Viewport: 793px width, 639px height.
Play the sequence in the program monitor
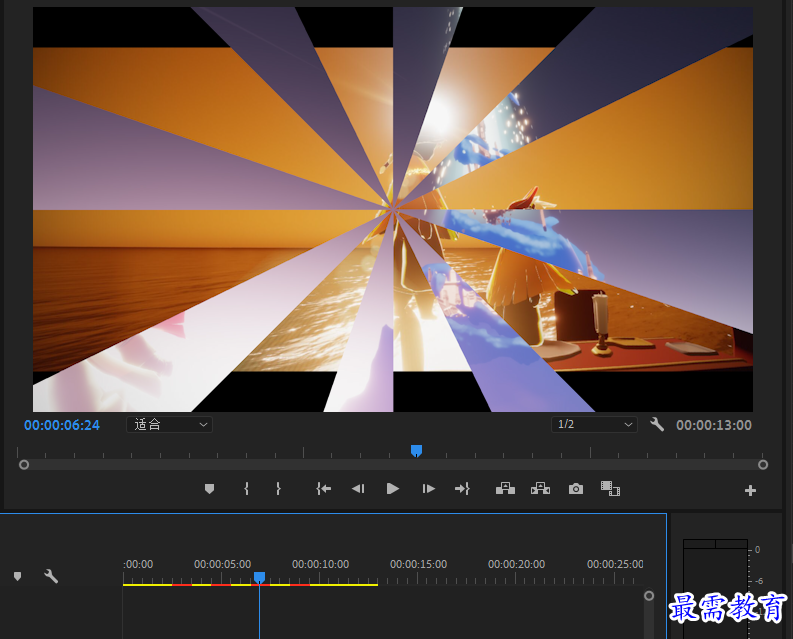[393, 489]
